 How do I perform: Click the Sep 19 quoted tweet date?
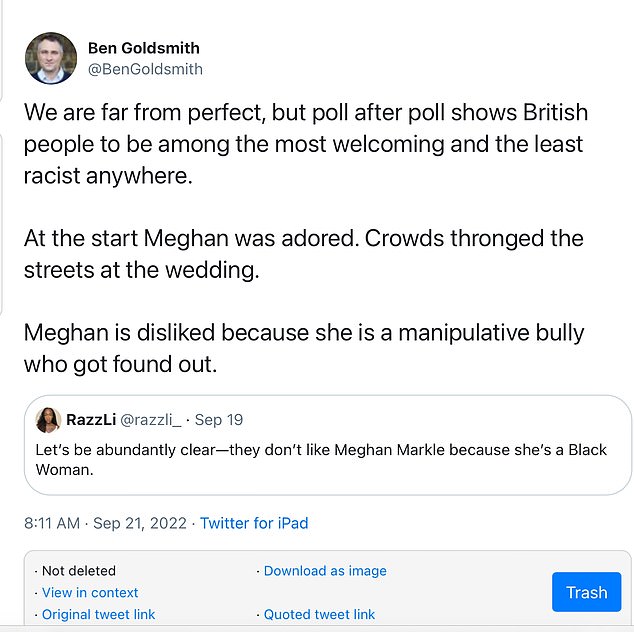coord(219,420)
